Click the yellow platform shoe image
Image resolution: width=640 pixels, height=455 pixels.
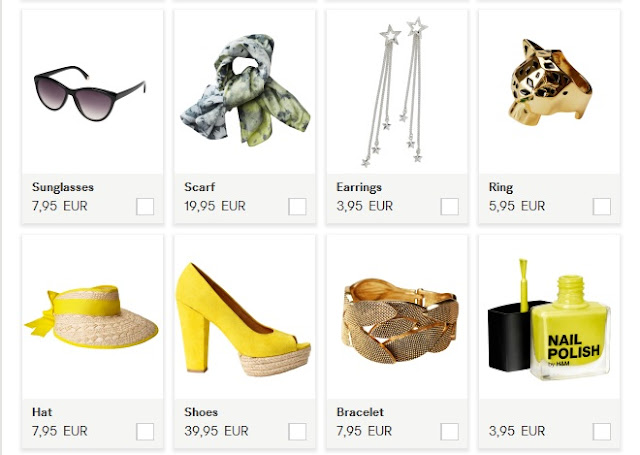point(243,320)
